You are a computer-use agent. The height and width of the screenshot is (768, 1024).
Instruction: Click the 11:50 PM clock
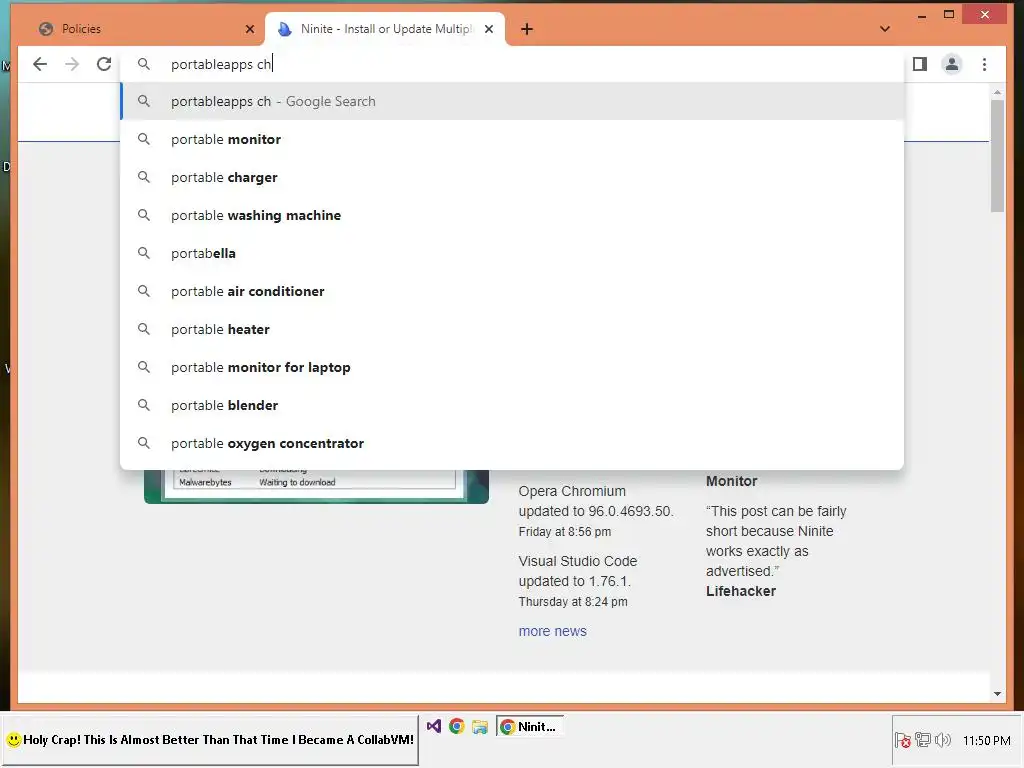click(x=986, y=741)
